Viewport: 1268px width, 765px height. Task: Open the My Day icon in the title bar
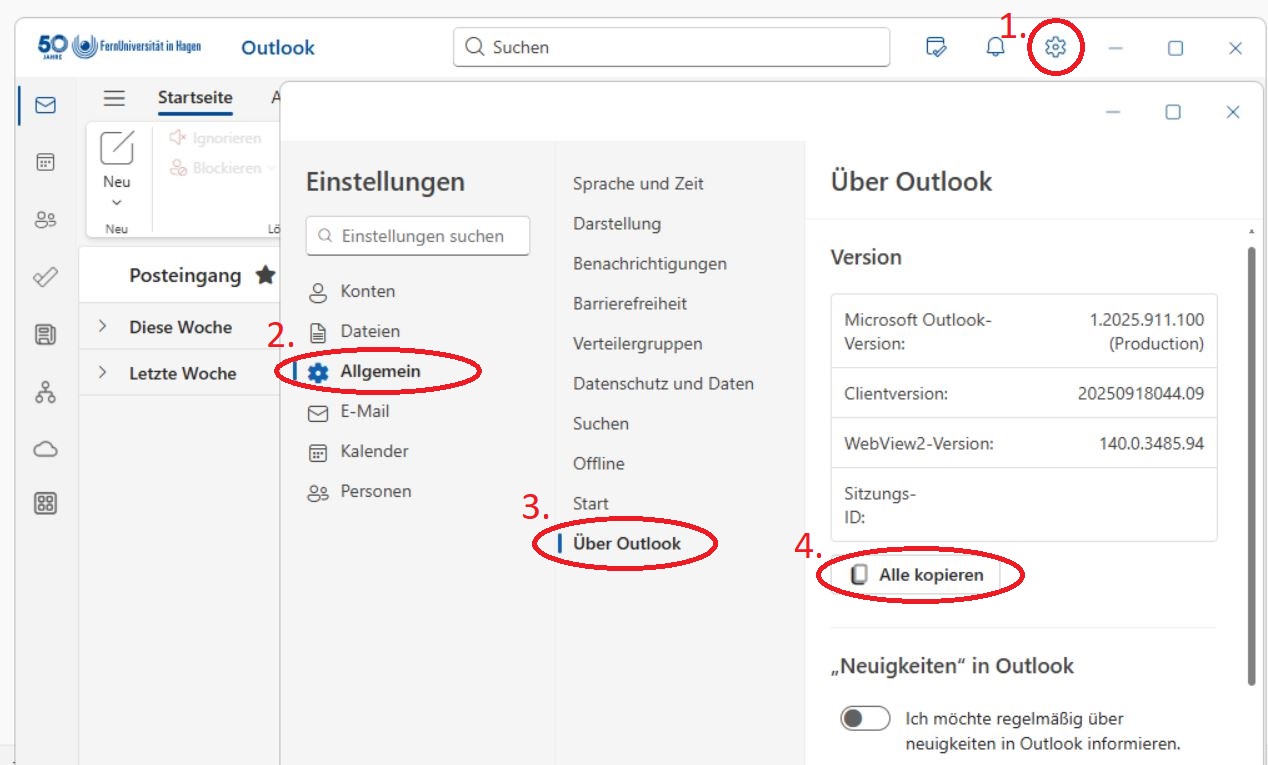(936, 47)
